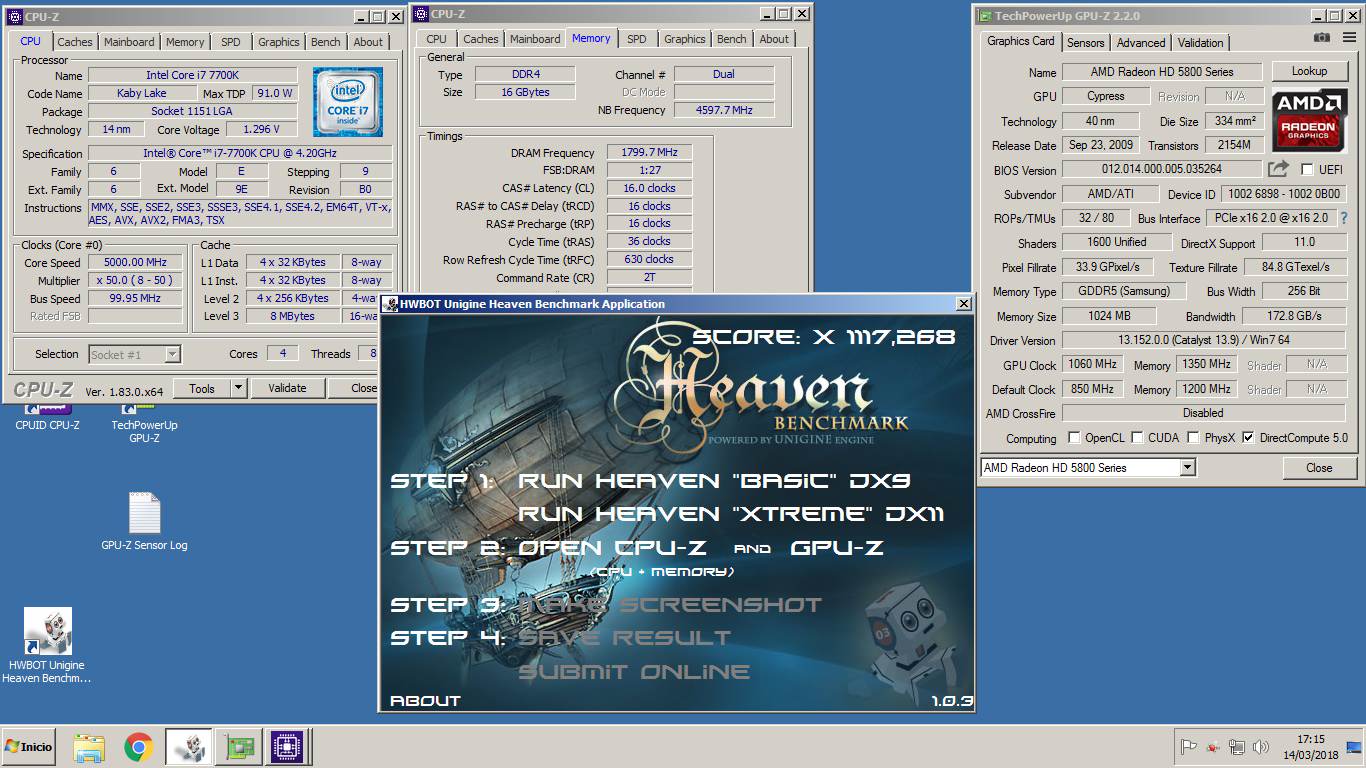Click Run Heaven "Basic" DX9
Viewport: 1366px width, 768px height.
click(714, 481)
